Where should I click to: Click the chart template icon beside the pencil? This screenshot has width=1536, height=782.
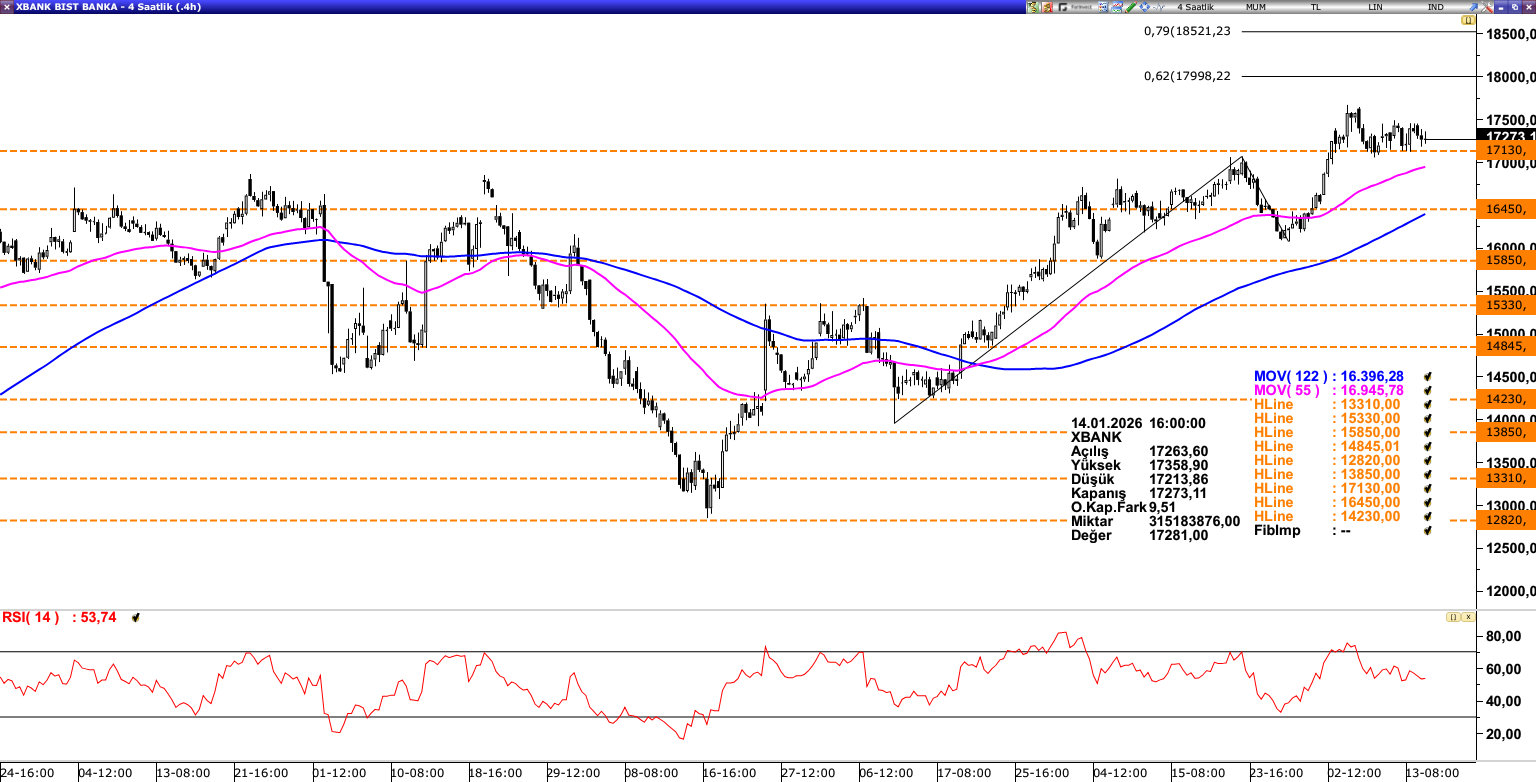click(1116, 7)
